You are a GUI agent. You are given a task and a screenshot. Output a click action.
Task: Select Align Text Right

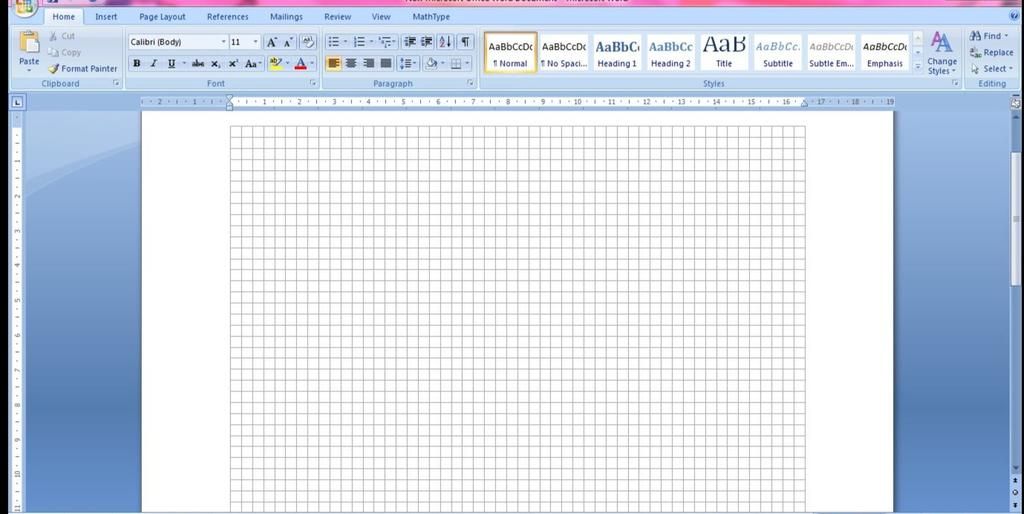(368, 63)
